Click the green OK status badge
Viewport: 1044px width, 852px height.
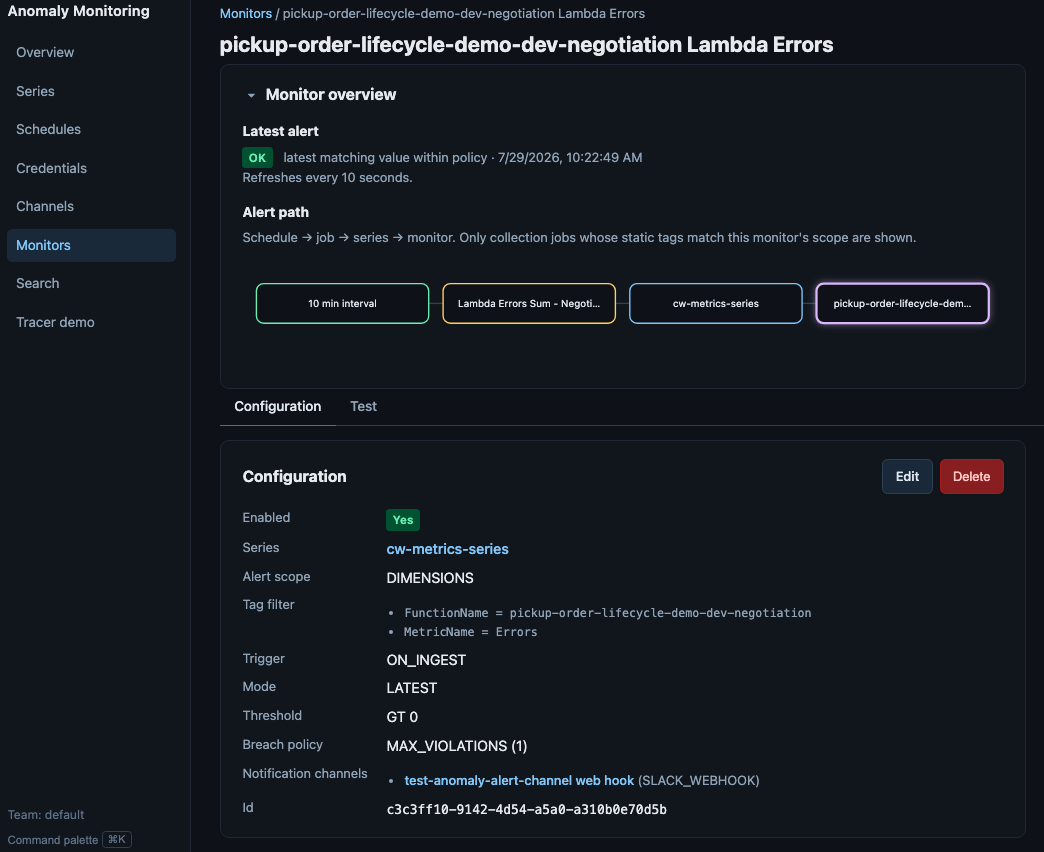click(257, 158)
